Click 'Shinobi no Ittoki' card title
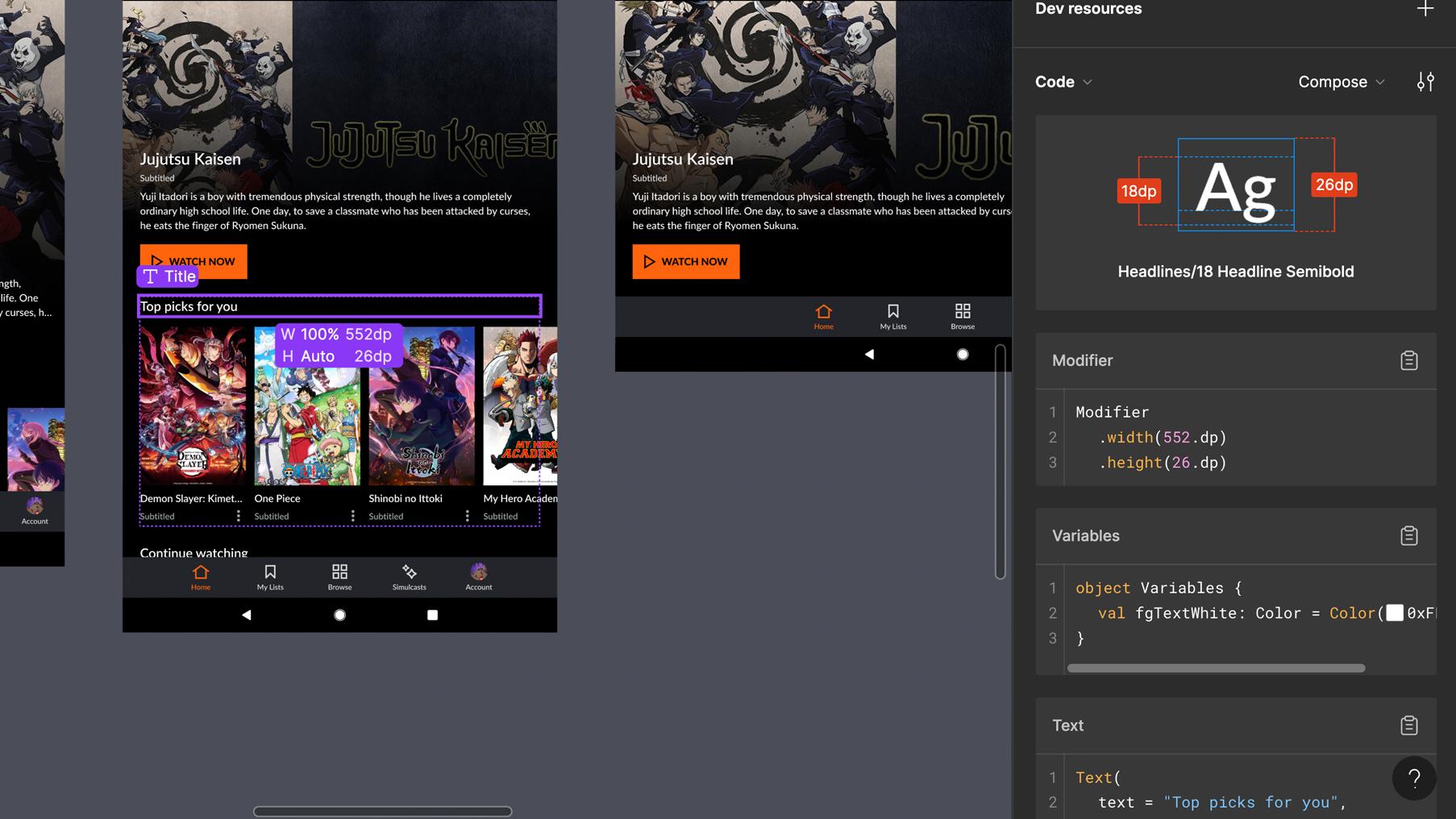Viewport: 1456px width, 819px height. (x=406, y=498)
